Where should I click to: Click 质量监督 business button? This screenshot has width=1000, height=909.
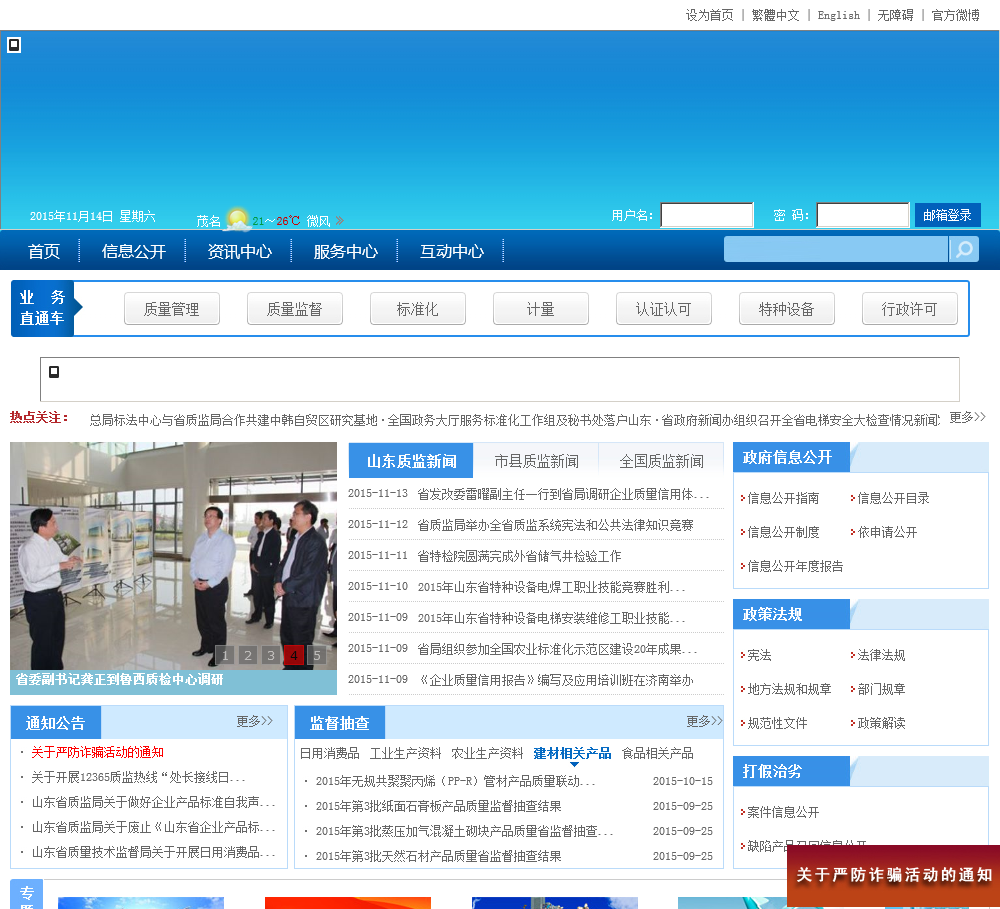pyautogui.click(x=295, y=309)
